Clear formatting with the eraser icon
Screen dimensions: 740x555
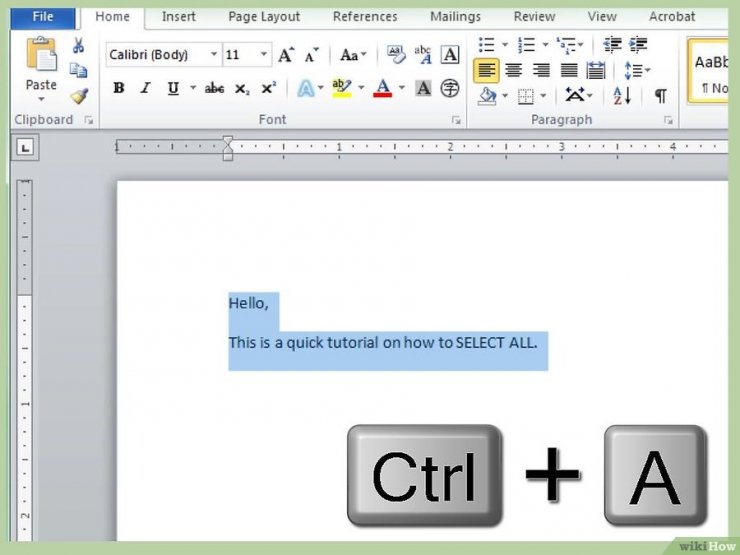[x=396, y=54]
